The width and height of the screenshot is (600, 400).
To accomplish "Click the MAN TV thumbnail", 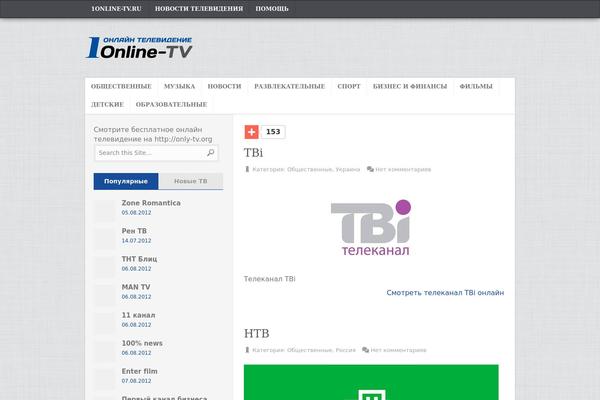I will (104, 294).
